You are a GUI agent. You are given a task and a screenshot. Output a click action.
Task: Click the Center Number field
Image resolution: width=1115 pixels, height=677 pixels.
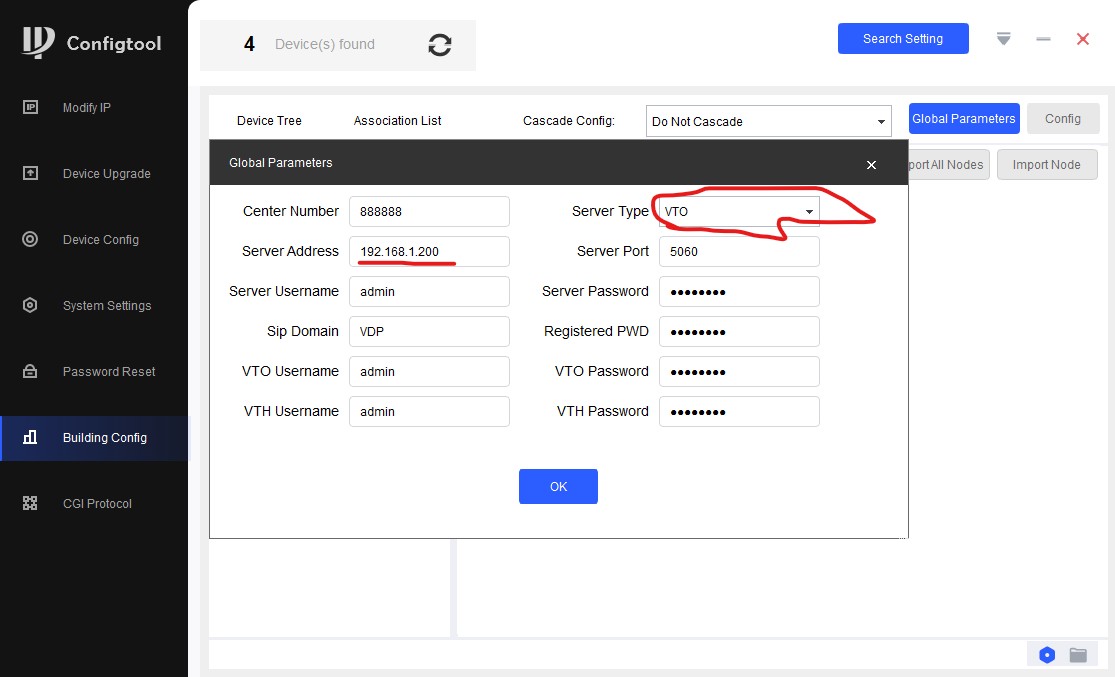tap(429, 212)
